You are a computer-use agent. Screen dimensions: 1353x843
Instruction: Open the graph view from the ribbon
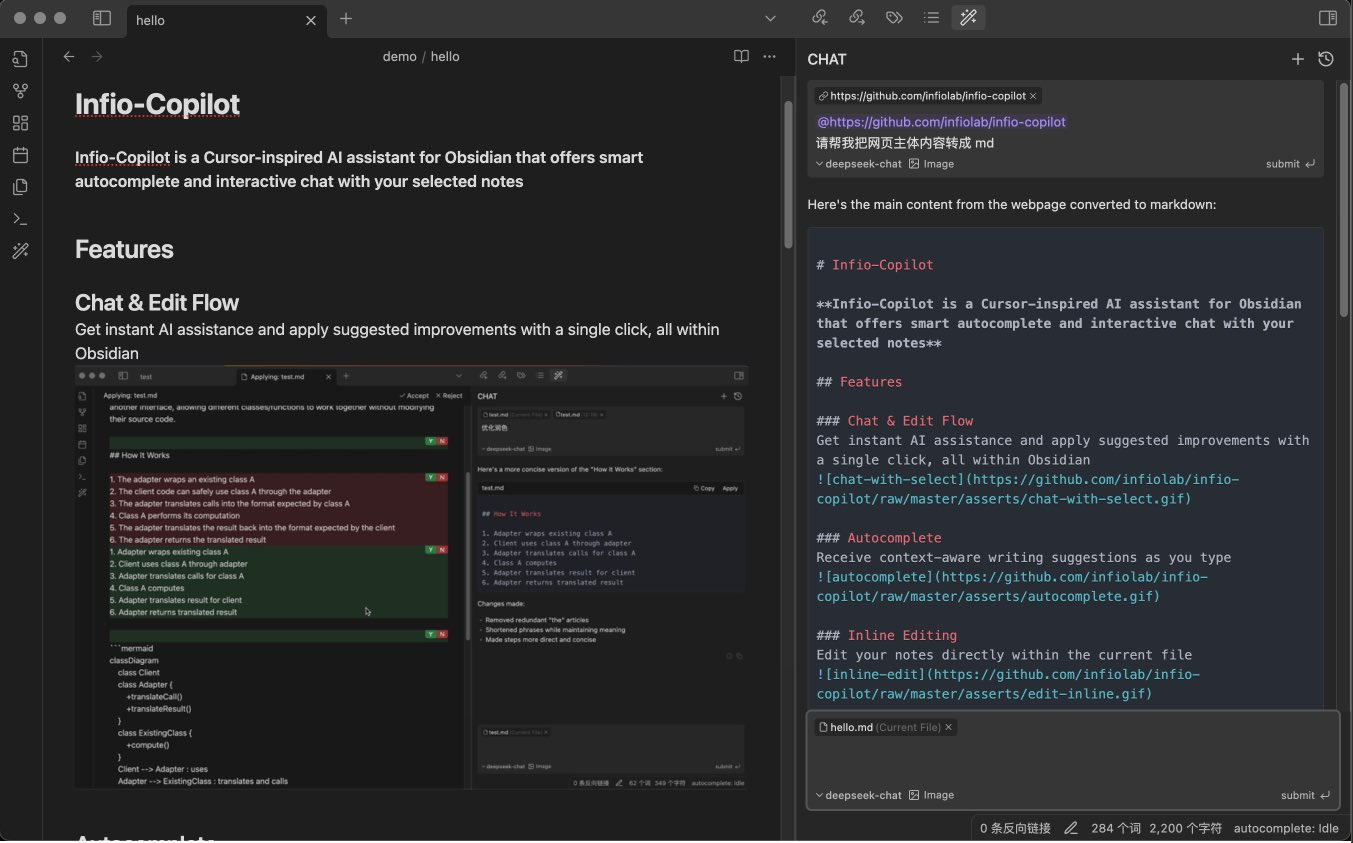pos(20,91)
